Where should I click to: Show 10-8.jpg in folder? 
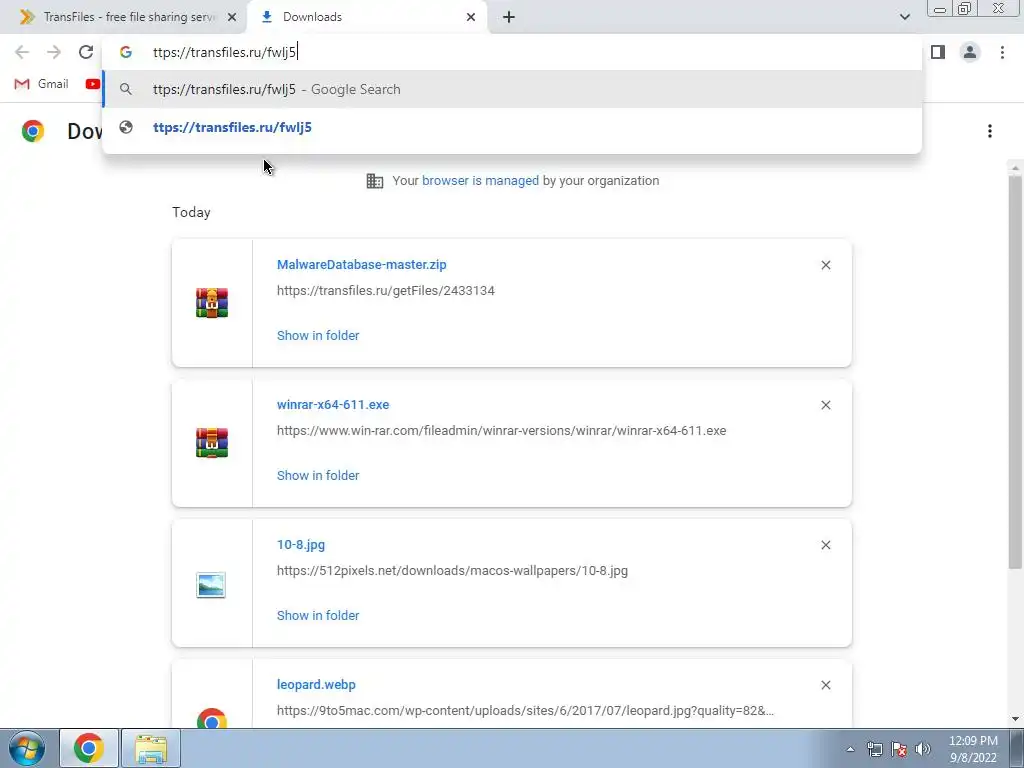(x=317, y=615)
